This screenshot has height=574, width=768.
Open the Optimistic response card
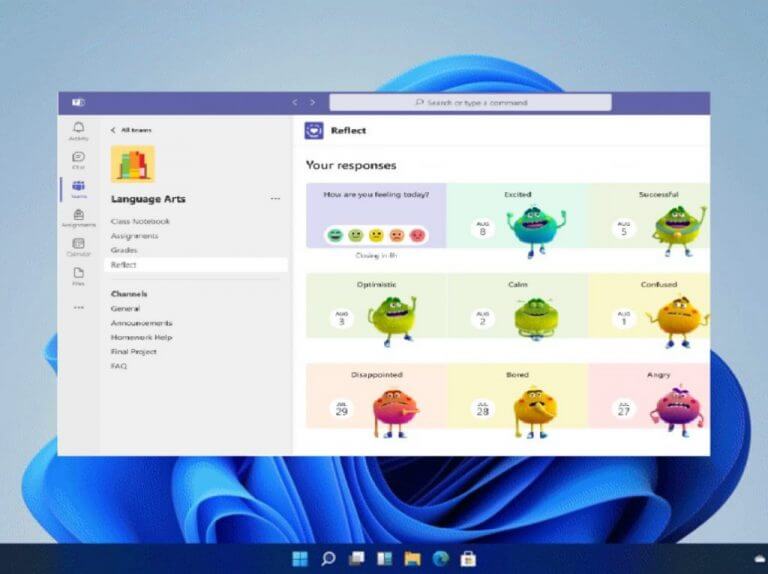coord(377,306)
